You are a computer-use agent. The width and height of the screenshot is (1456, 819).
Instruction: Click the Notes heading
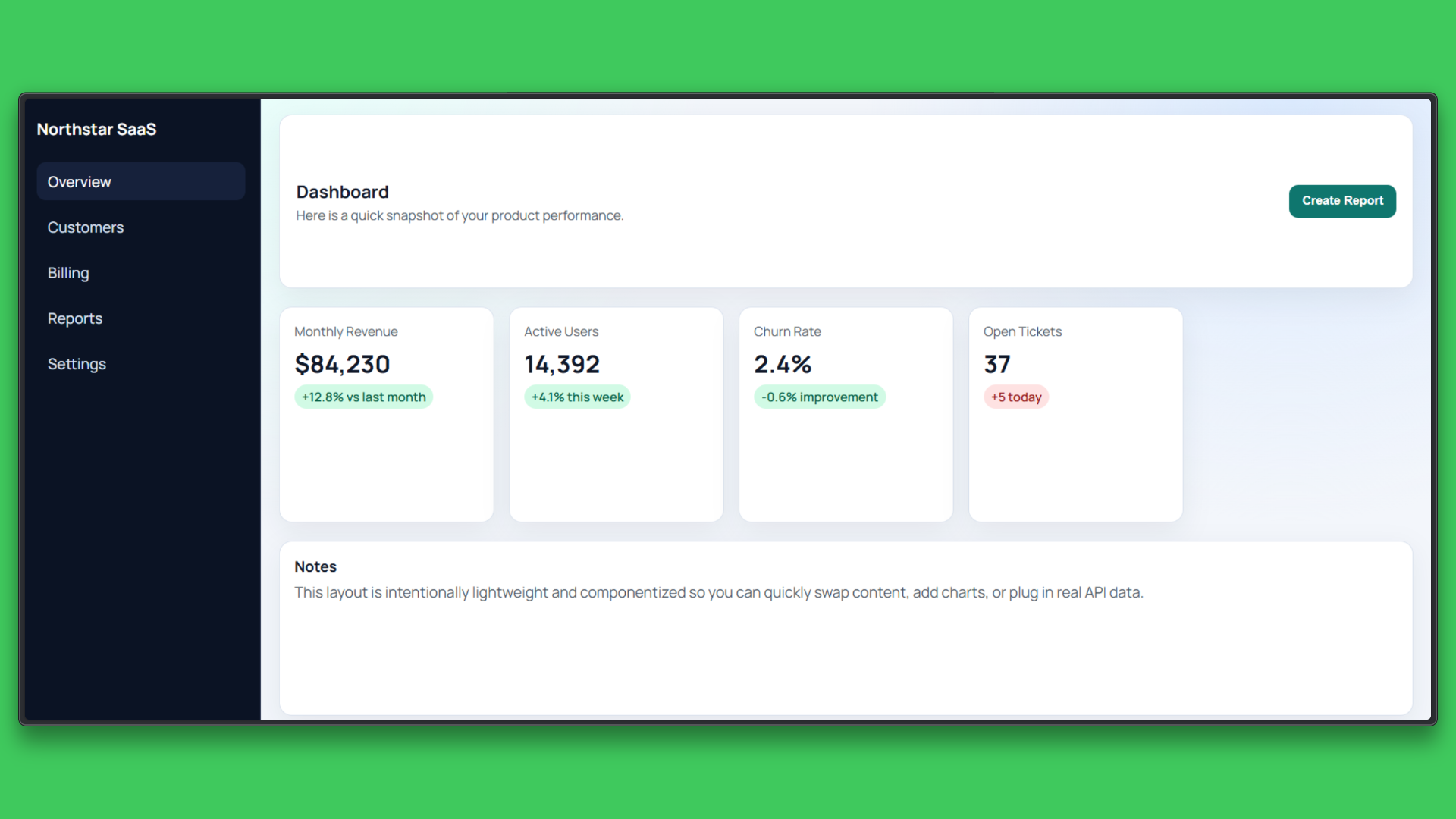click(x=315, y=567)
